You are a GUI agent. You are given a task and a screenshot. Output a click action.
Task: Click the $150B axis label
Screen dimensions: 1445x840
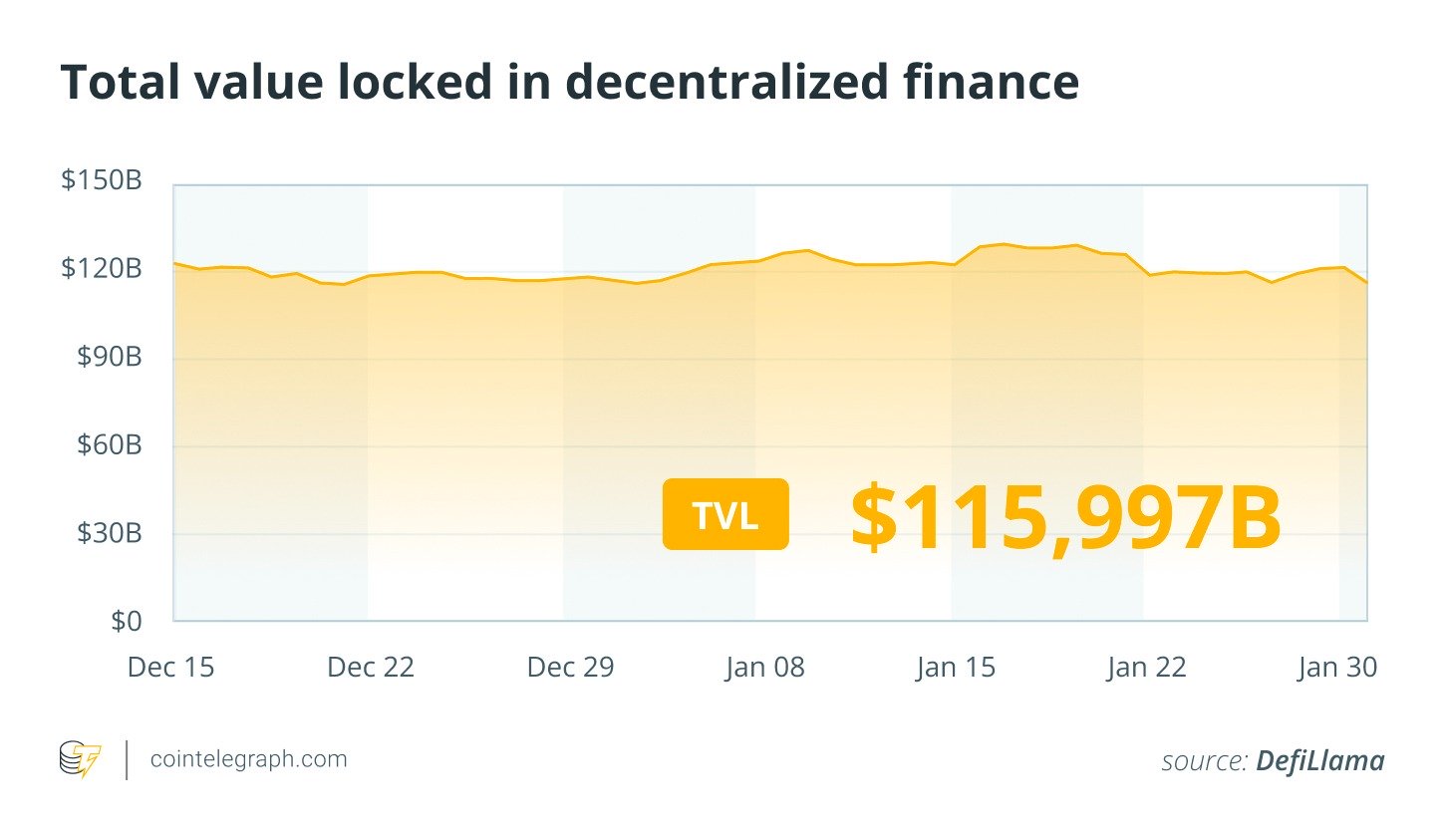point(102,180)
